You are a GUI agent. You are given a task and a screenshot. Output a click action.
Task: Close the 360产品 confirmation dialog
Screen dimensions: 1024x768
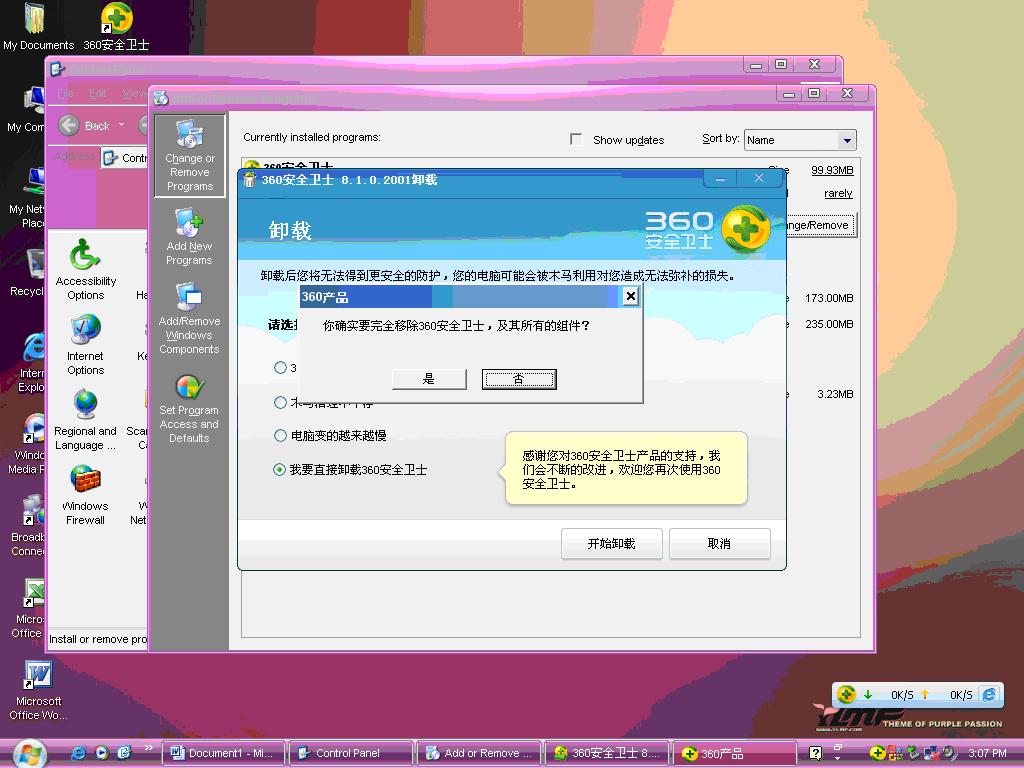[x=630, y=296]
